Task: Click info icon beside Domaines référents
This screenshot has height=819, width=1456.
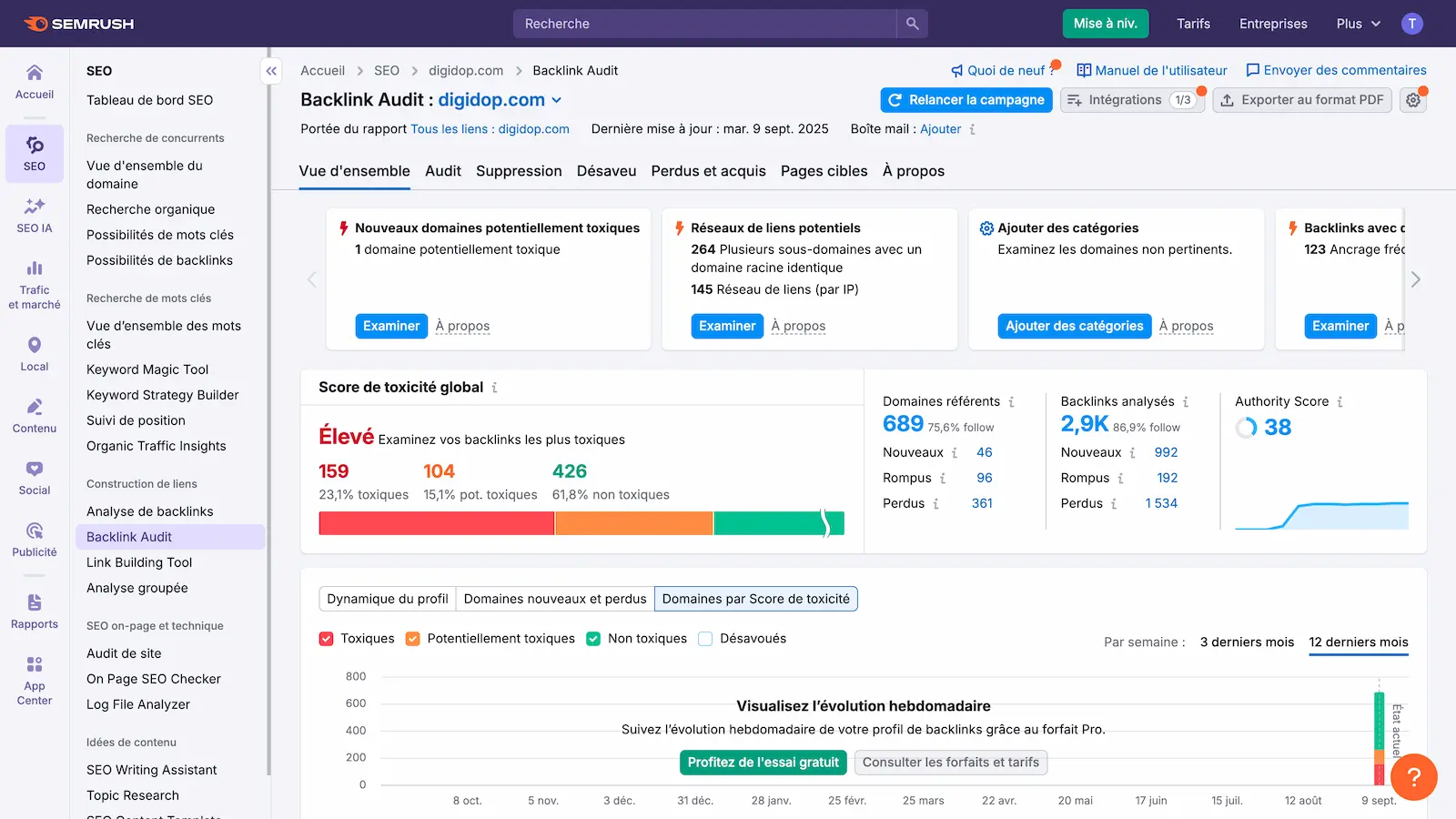Action: [1011, 401]
